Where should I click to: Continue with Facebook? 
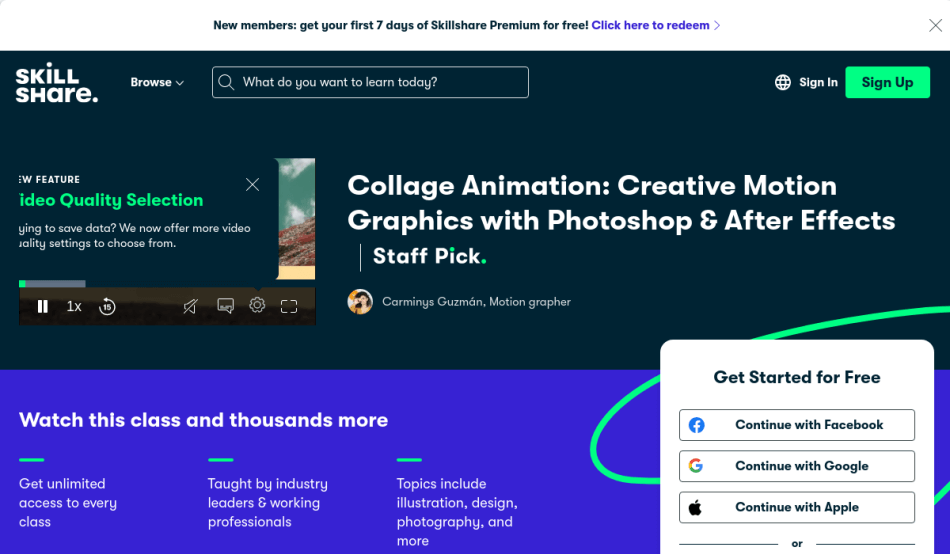tap(797, 425)
